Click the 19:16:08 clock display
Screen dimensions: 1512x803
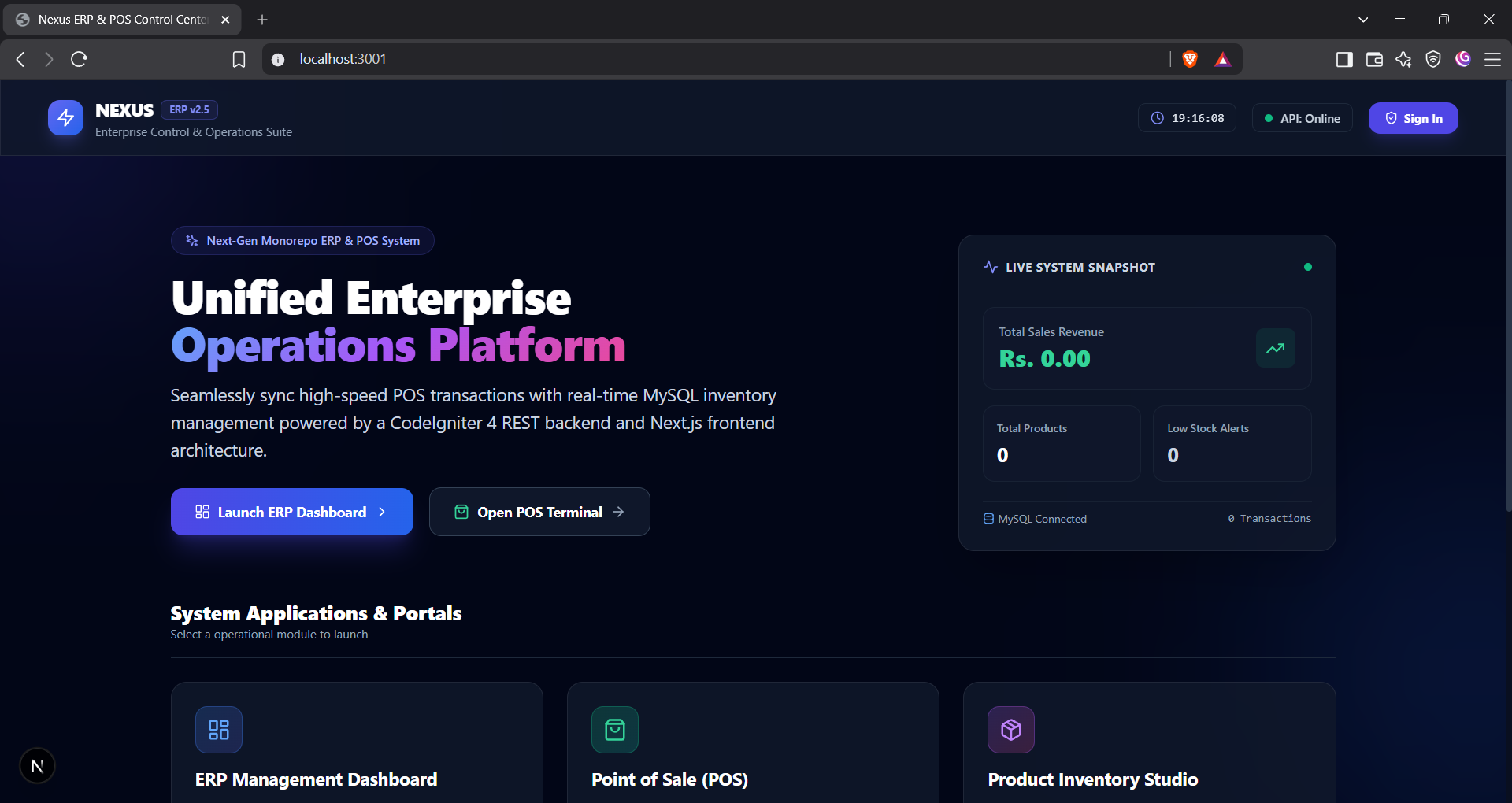click(x=1187, y=118)
